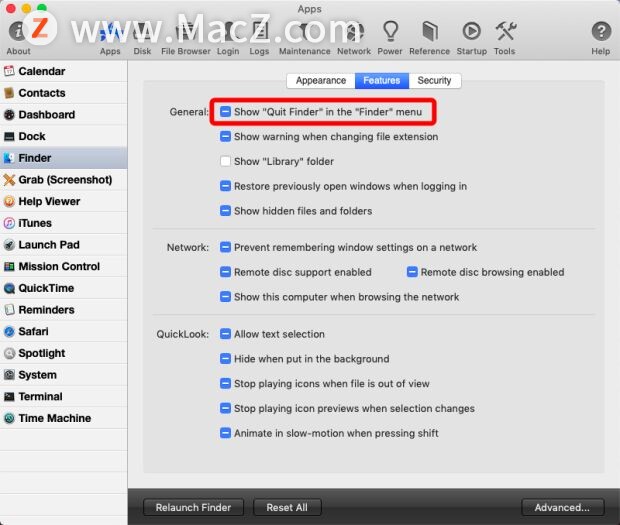Open Help from the toolbar

coord(601,38)
